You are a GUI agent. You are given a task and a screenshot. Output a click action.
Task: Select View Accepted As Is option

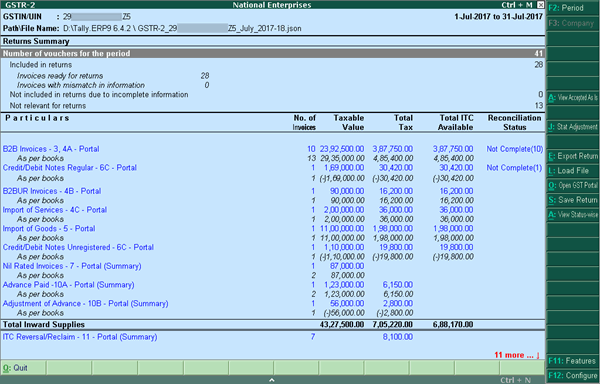tap(573, 98)
